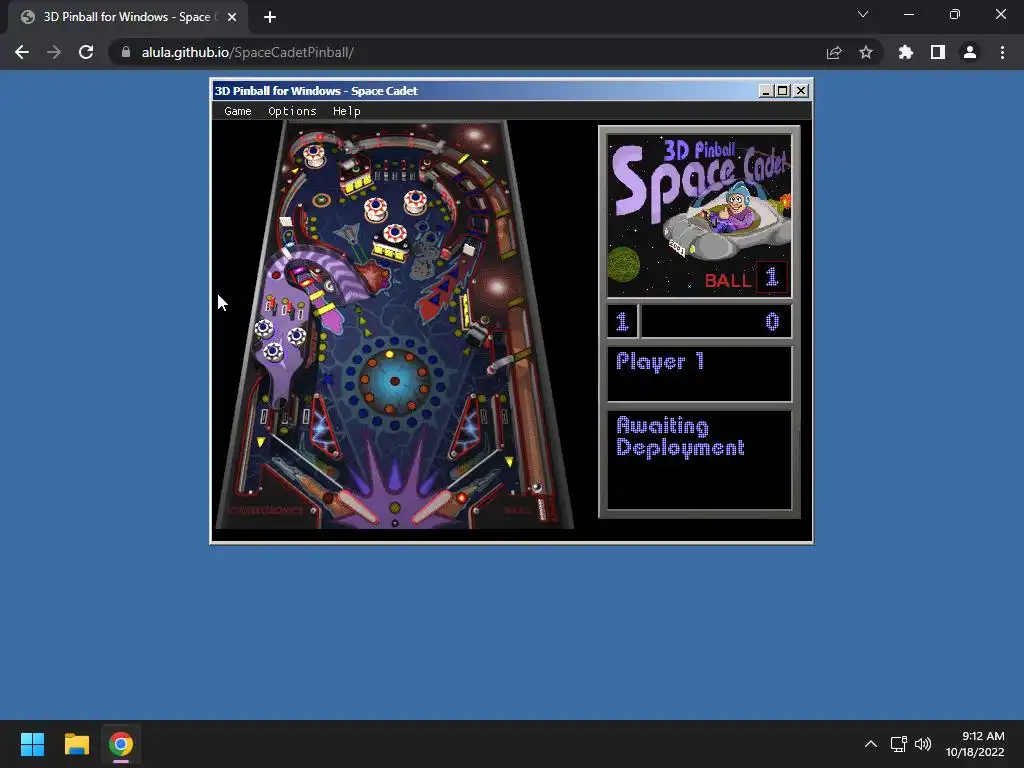This screenshot has height=768, width=1024.
Task: Toggle the Chrome side panel
Action: click(938, 52)
